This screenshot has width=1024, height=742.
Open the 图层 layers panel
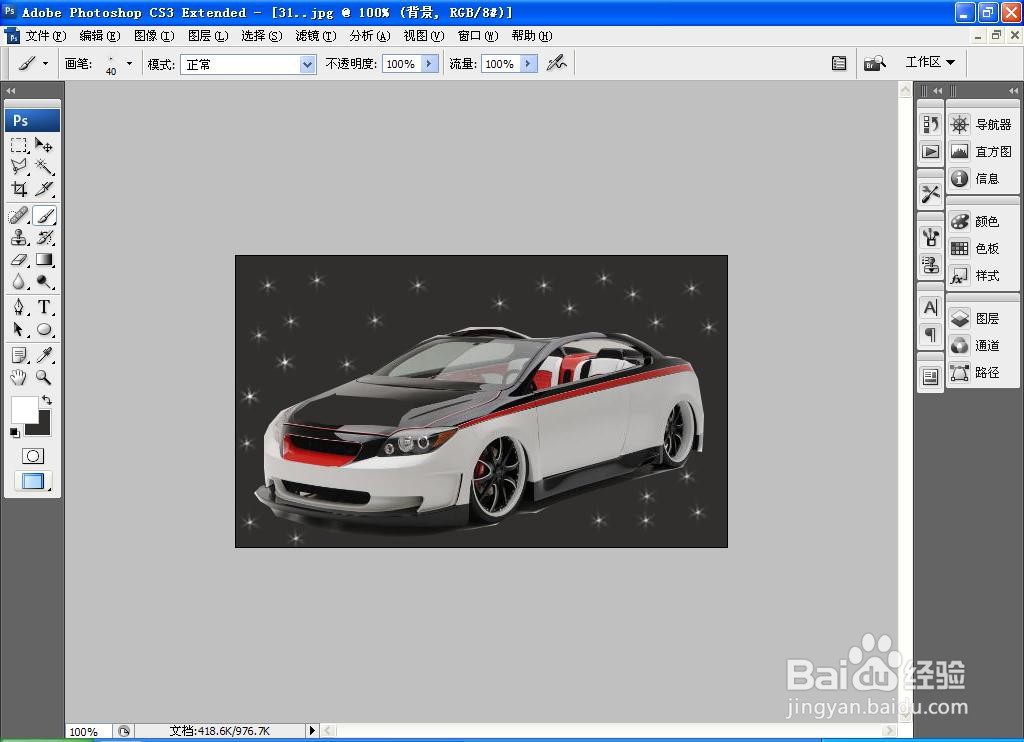coord(982,319)
